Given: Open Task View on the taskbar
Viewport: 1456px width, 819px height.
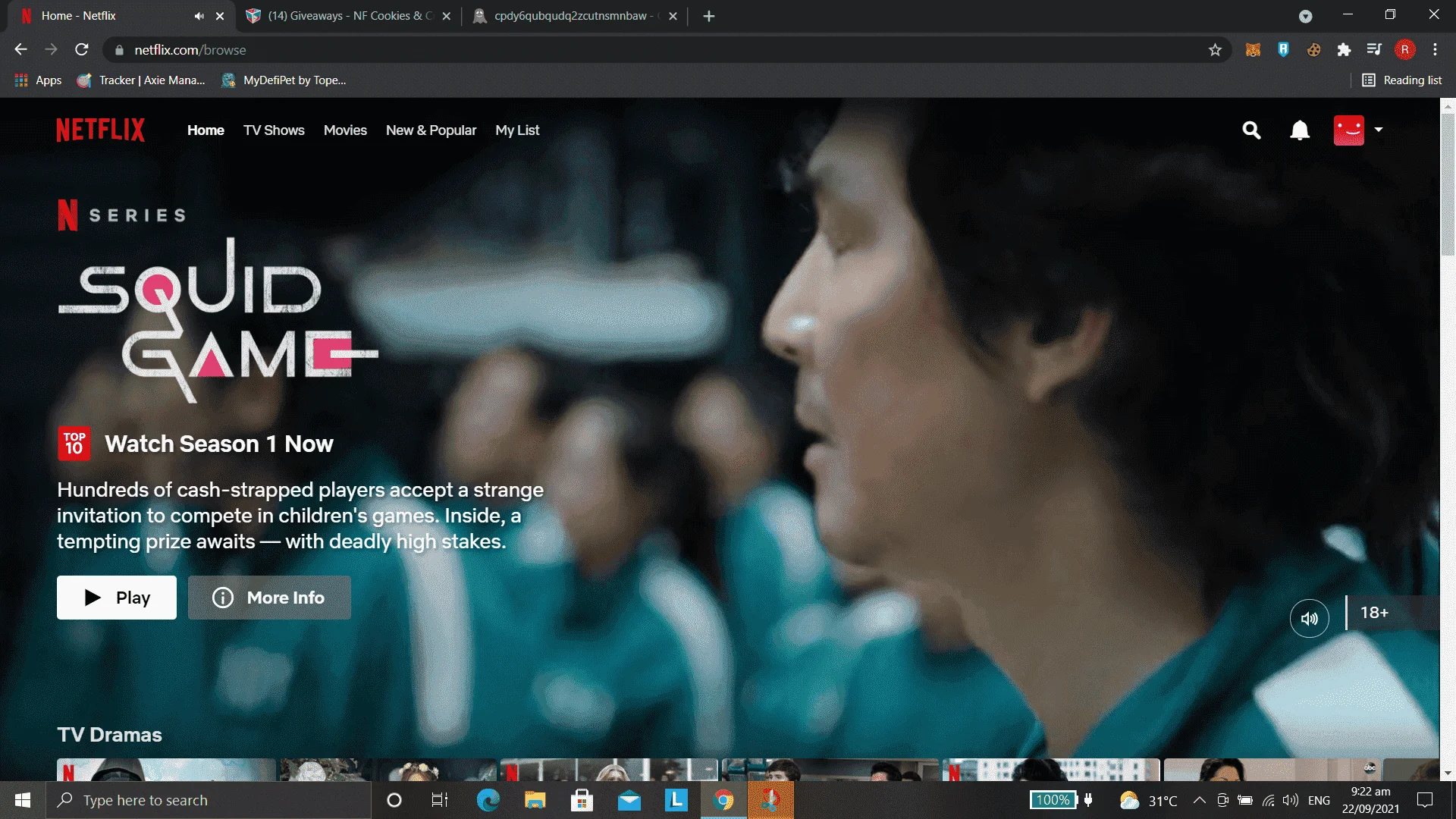Looking at the screenshot, I should pyautogui.click(x=440, y=800).
